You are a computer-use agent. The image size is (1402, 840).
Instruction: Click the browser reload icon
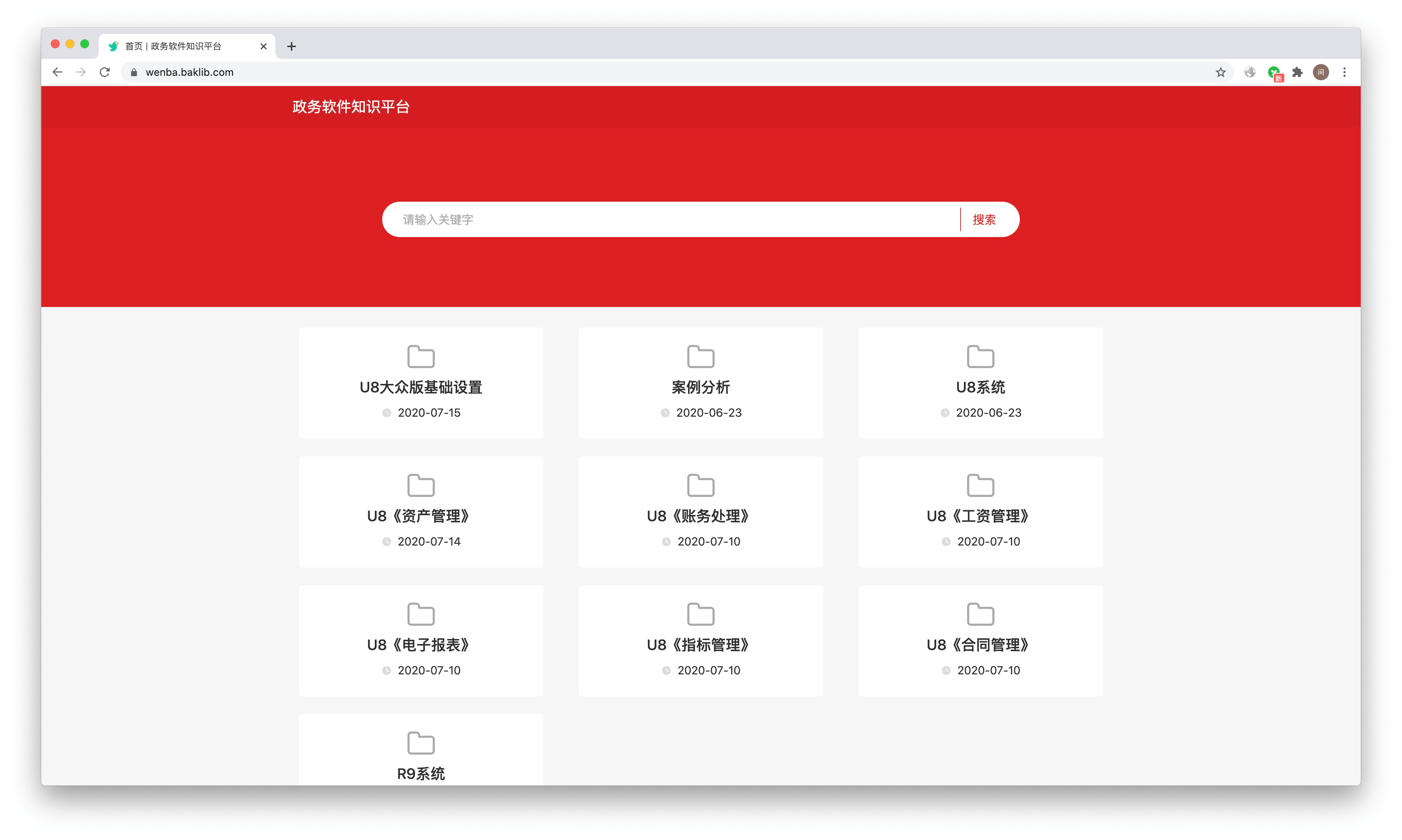tap(105, 73)
